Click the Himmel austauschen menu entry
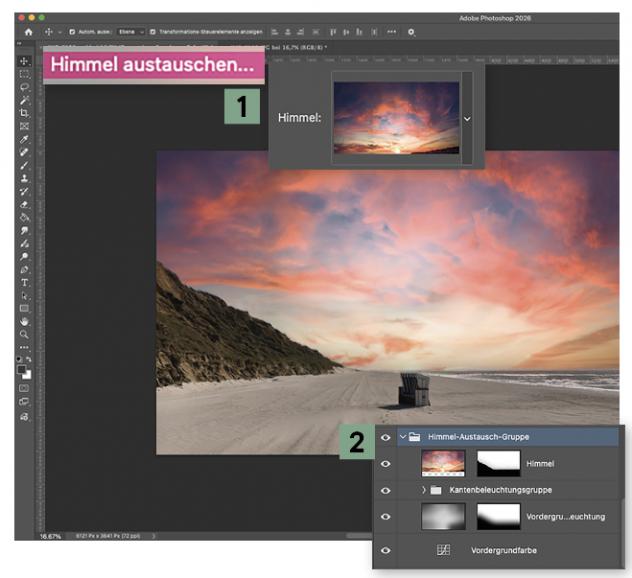 coord(152,66)
